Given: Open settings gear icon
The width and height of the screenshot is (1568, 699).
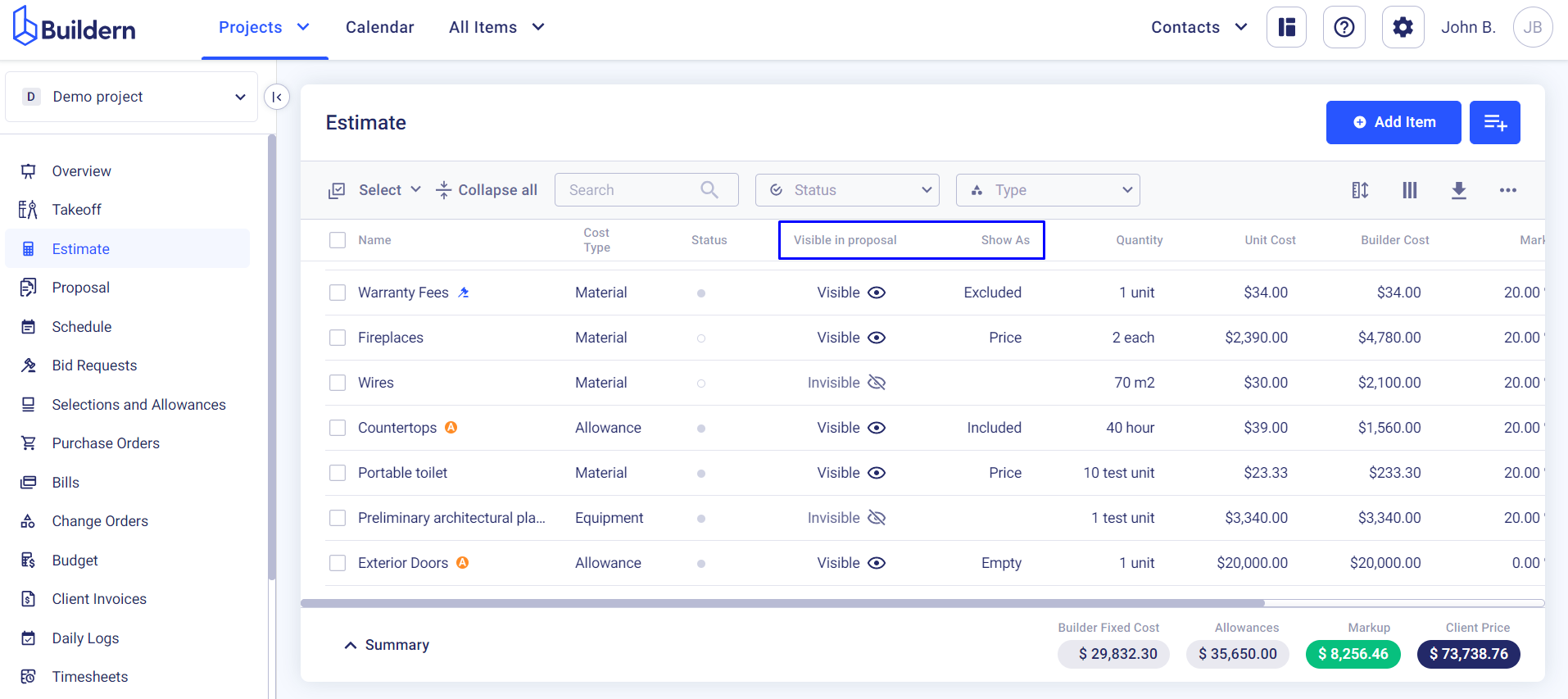Looking at the screenshot, I should point(1403,27).
